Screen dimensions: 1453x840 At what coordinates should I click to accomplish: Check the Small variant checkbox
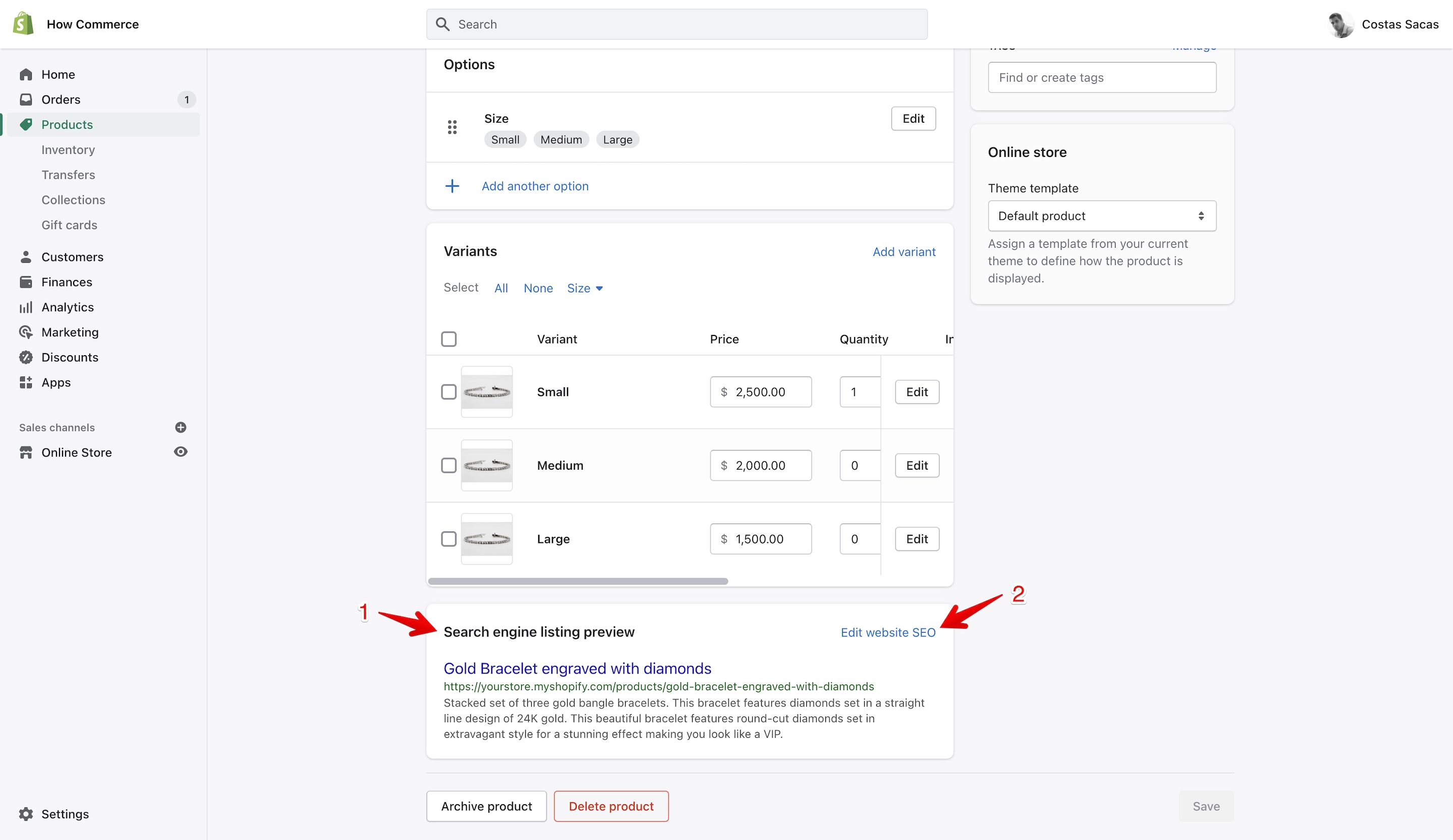449,392
